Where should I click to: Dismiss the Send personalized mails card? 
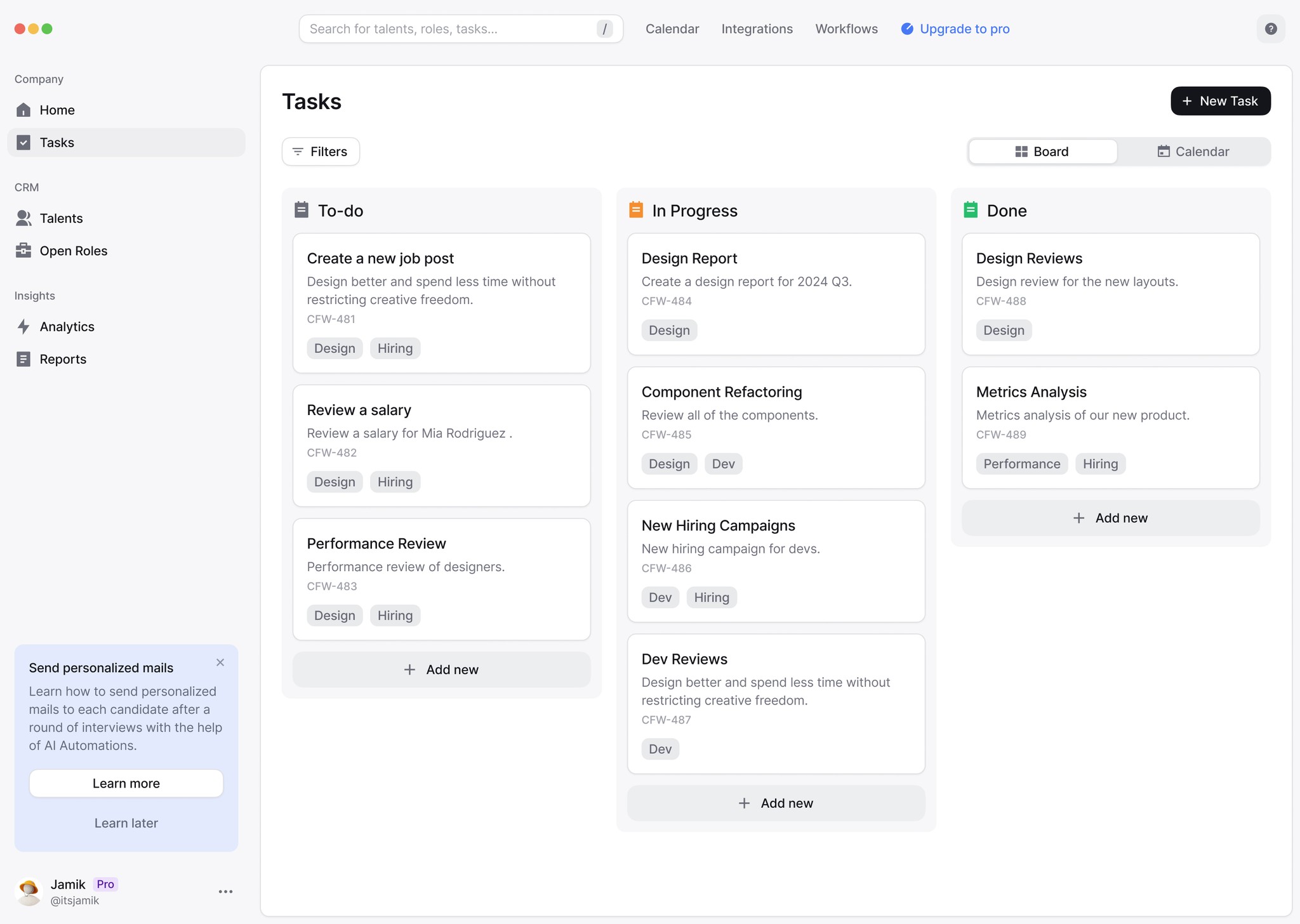pos(220,663)
